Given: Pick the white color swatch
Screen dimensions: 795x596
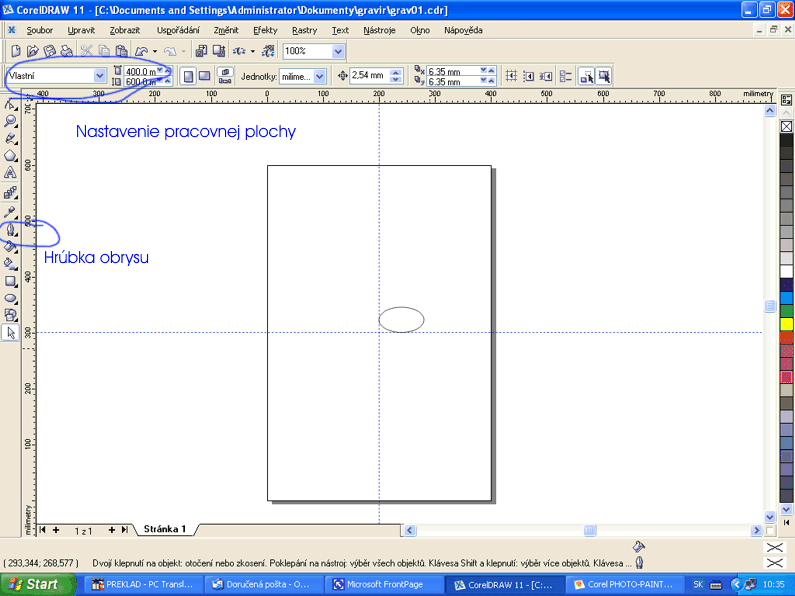Looking at the screenshot, I should (786, 271).
